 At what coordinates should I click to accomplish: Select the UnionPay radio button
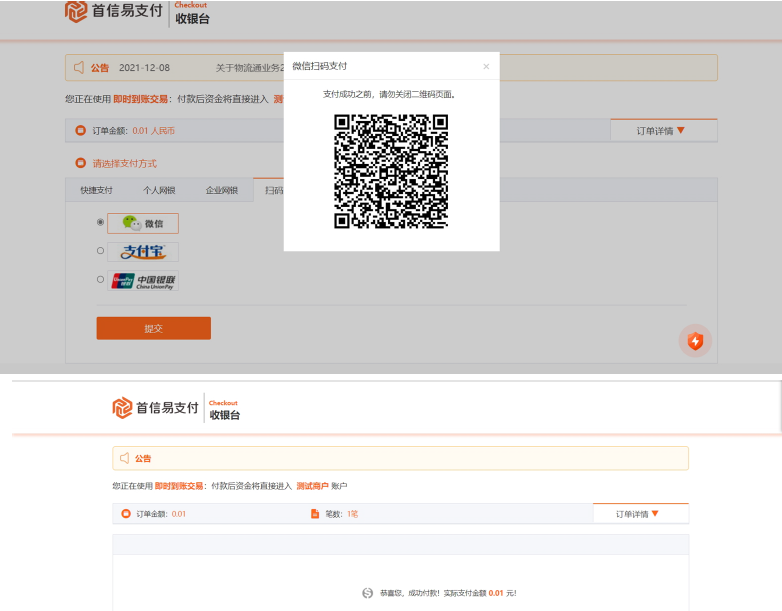pyautogui.click(x=100, y=280)
